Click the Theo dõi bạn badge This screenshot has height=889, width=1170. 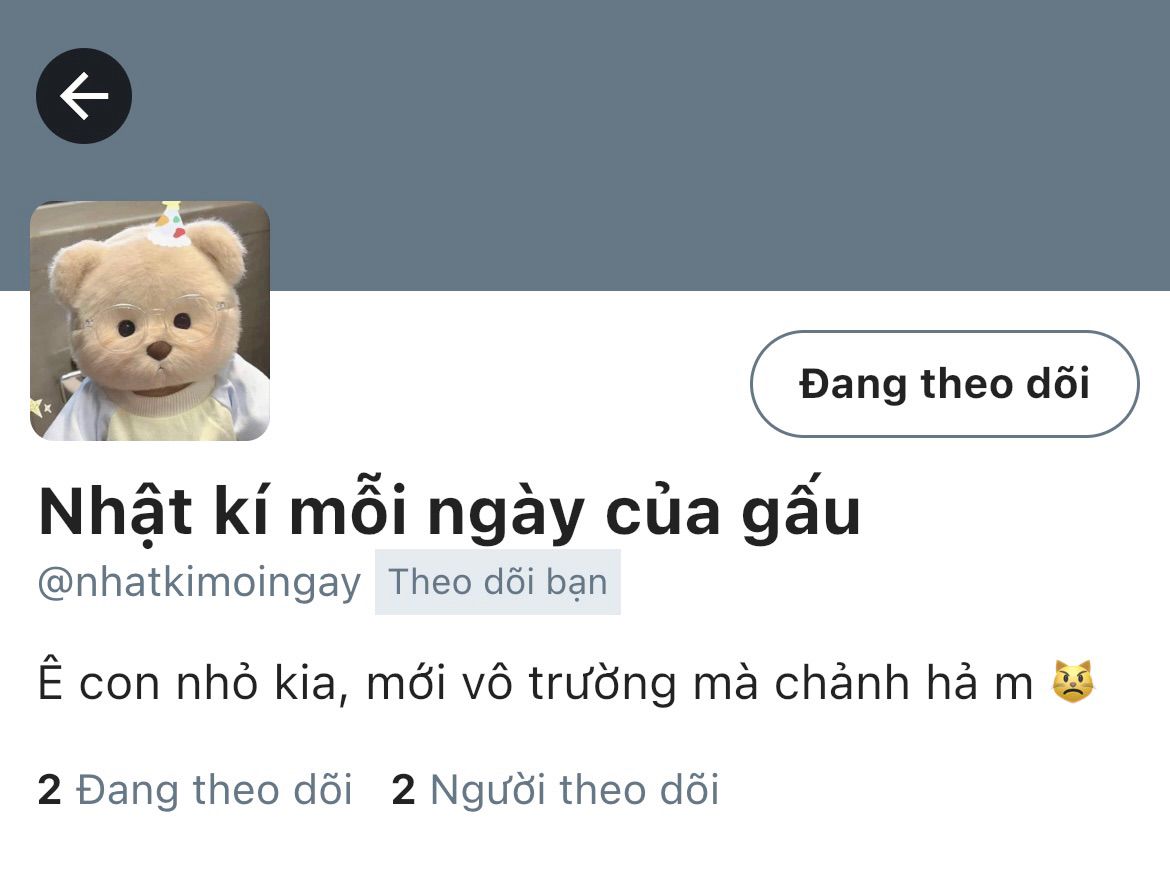pyautogui.click(x=498, y=582)
